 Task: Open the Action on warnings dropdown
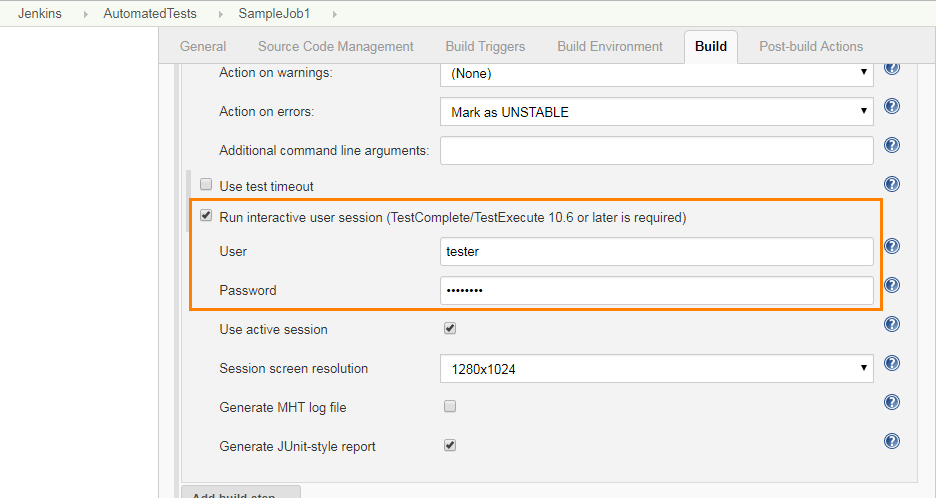pyautogui.click(x=657, y=73)
